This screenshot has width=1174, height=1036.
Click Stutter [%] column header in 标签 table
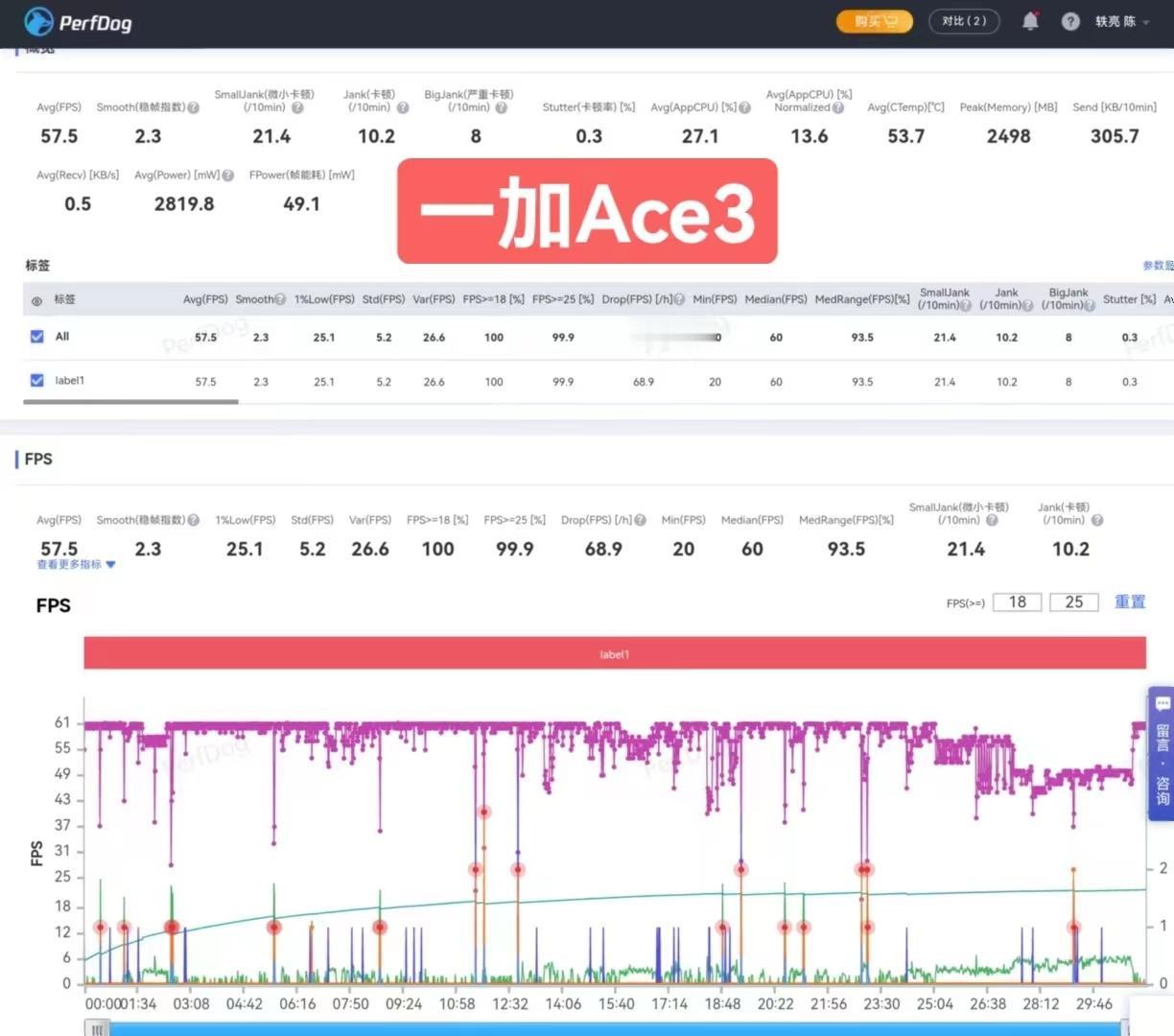tap(1129, 299)
